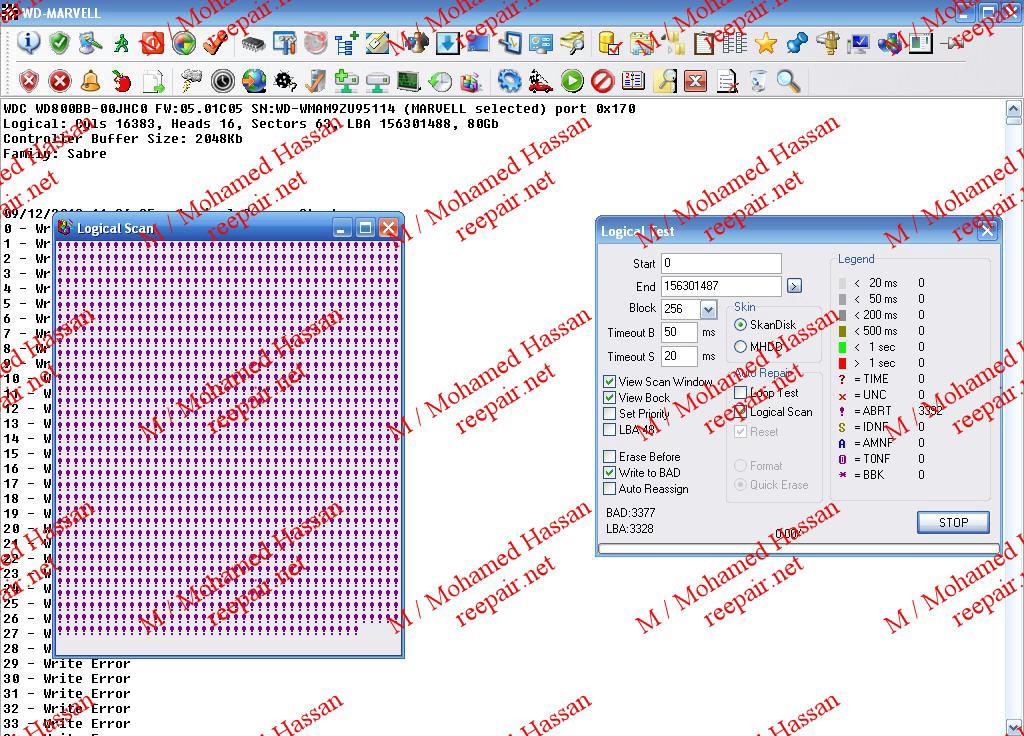Open the Block size dropdown
1024x736 pixels.
point(708,310)
